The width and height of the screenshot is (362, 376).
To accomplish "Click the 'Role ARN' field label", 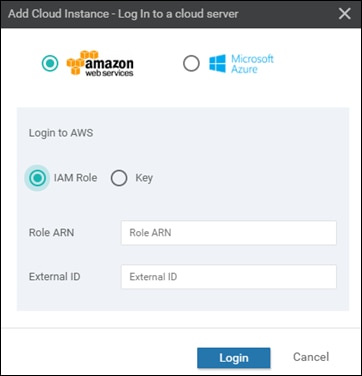I will [x=52, y=232].
